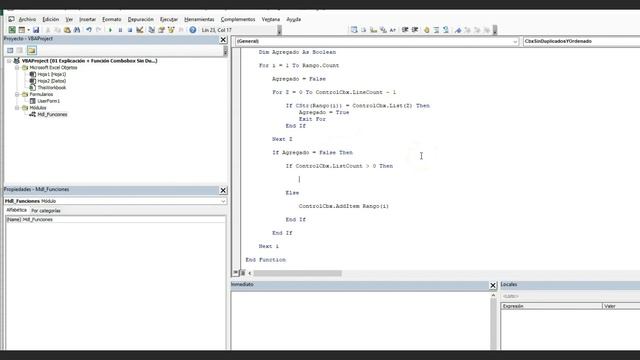Viewport: 640px width, 360px height.
Task: Click inside the Inmediato window text area
Action: 360,320
